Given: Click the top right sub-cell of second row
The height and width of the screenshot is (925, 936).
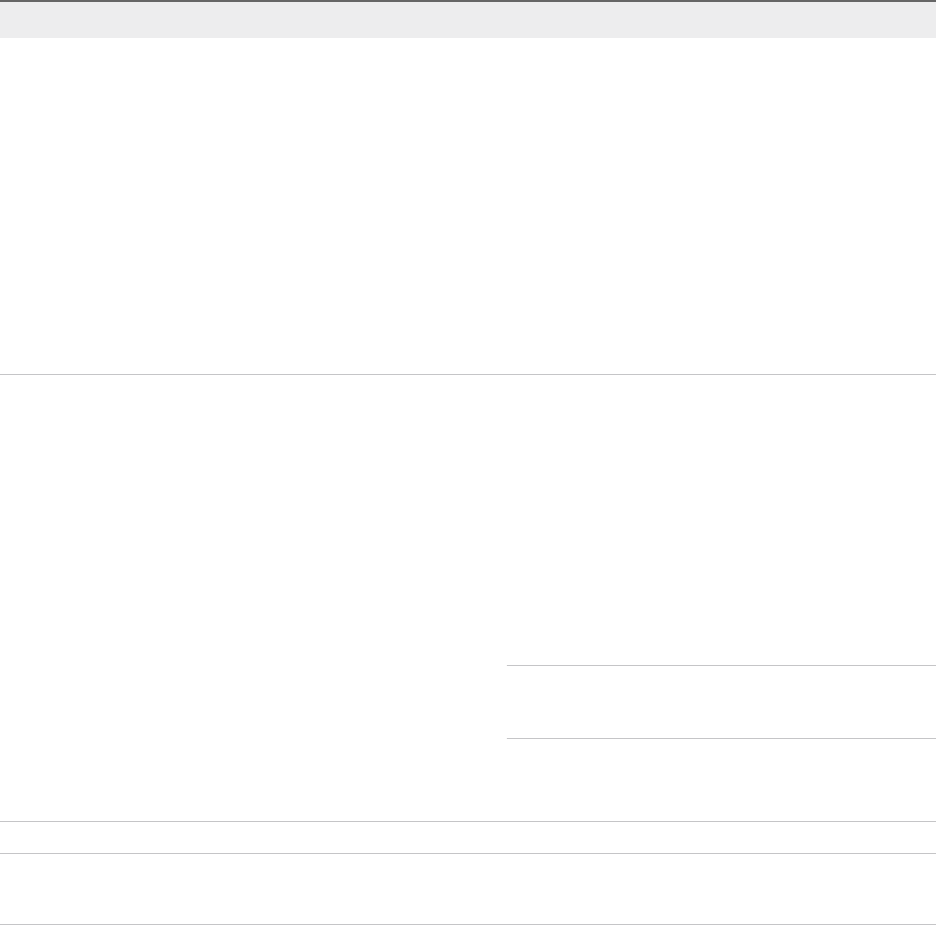Looking at the screenshot, I should [x=721, y=520].
